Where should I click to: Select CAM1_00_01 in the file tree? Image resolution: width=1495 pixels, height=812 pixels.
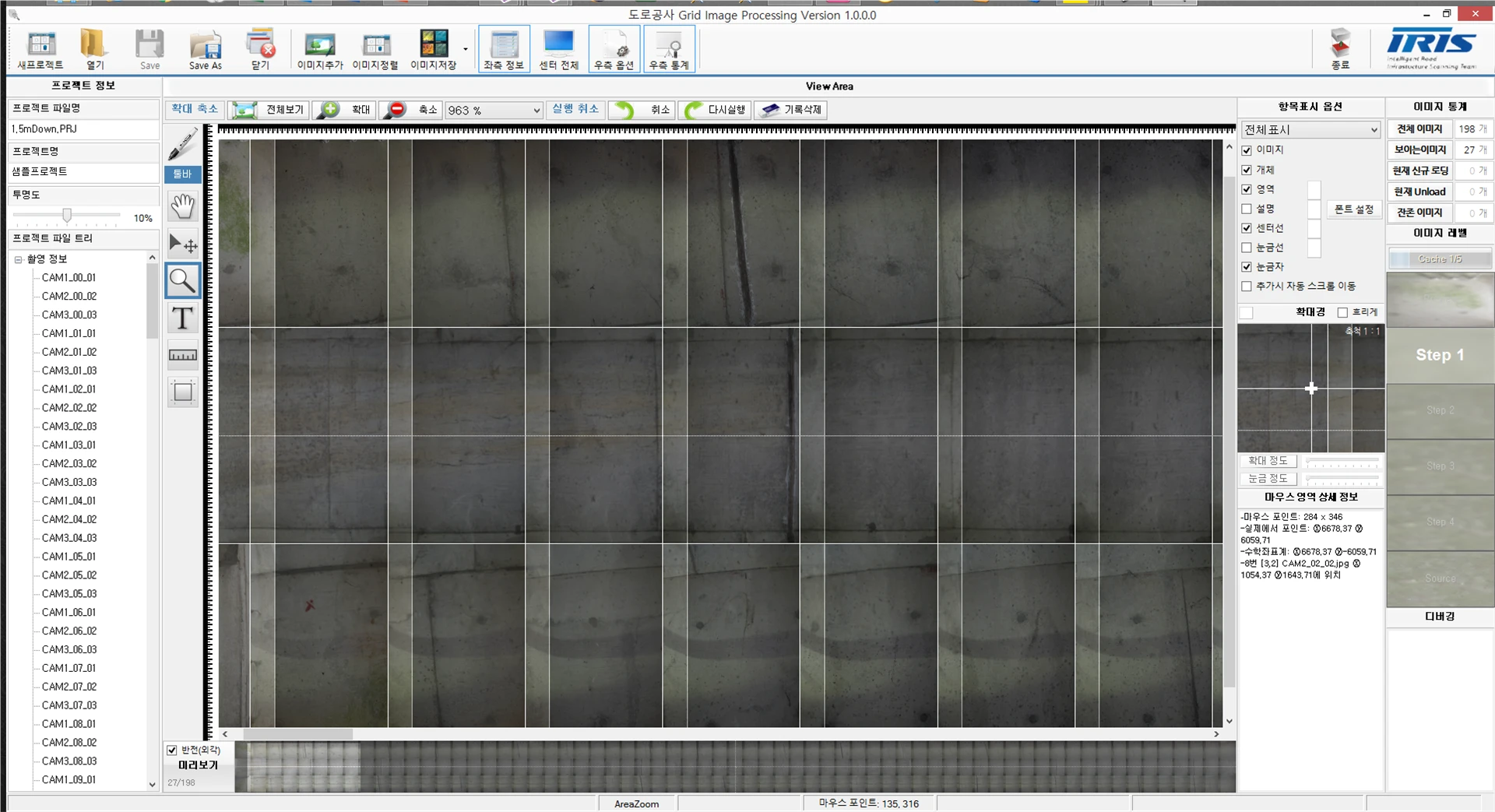69,278
